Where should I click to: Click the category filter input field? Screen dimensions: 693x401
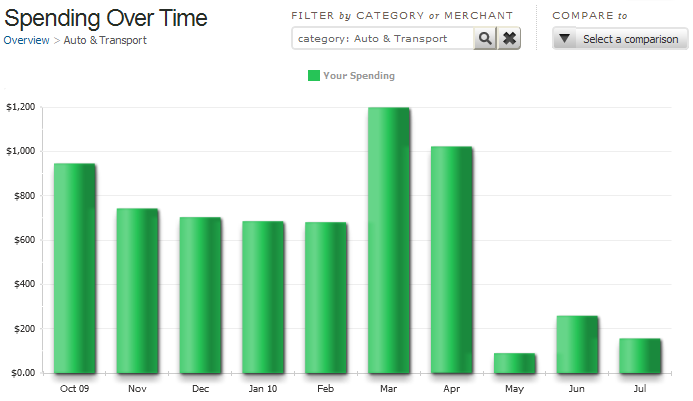384,39
